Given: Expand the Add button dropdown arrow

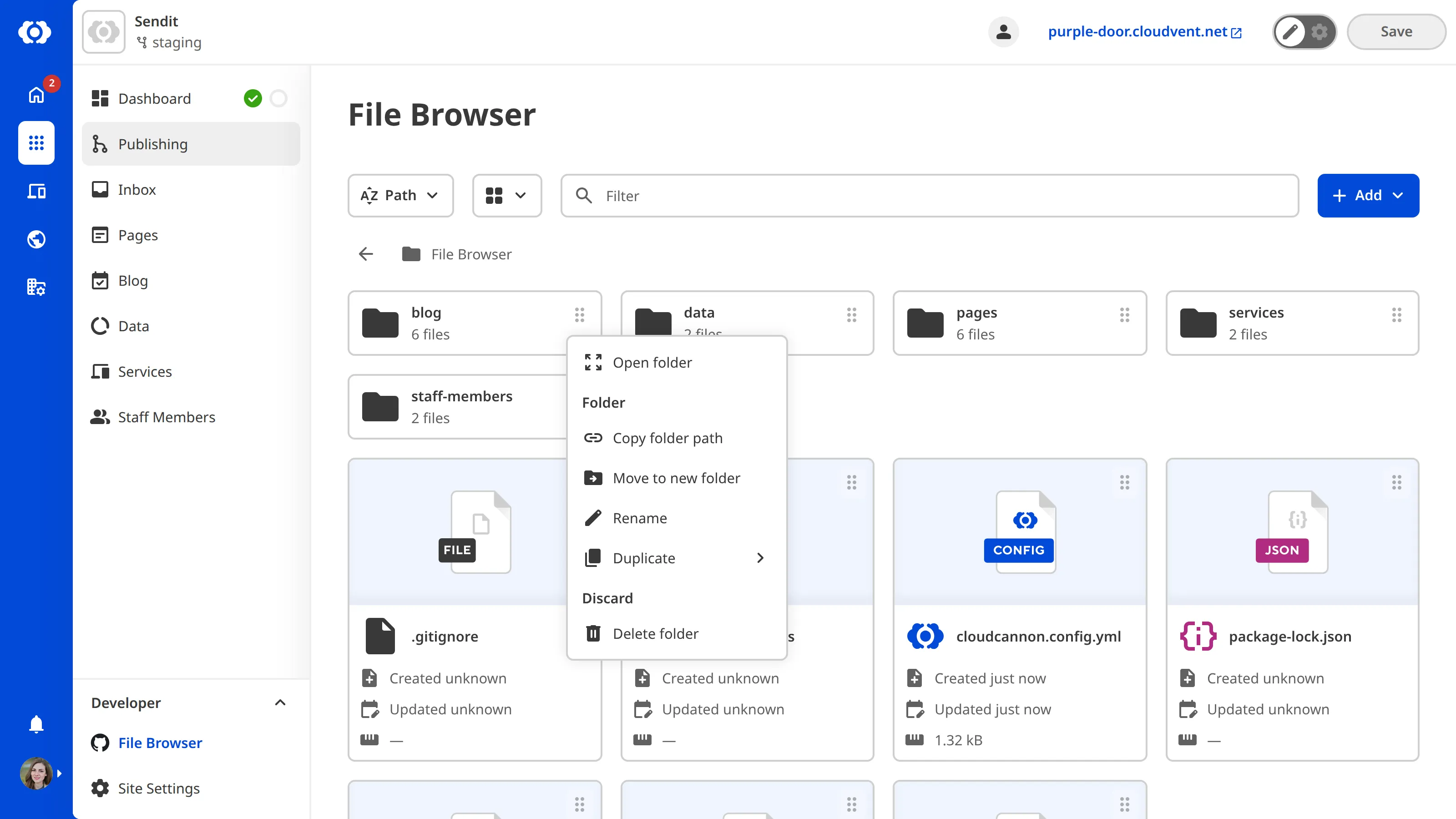Looking at the screenshot, I should click(x=1400, y=195).
